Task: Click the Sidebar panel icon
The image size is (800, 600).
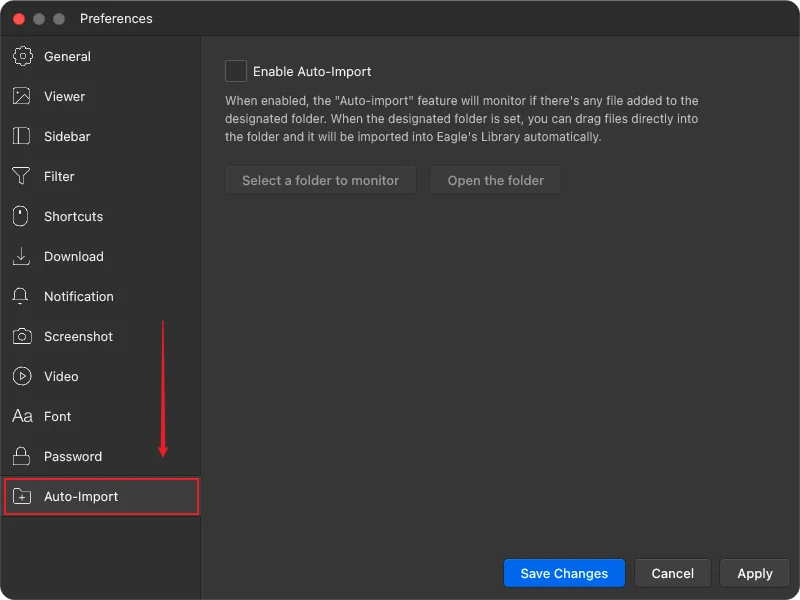Action: (x=21, y=136)
